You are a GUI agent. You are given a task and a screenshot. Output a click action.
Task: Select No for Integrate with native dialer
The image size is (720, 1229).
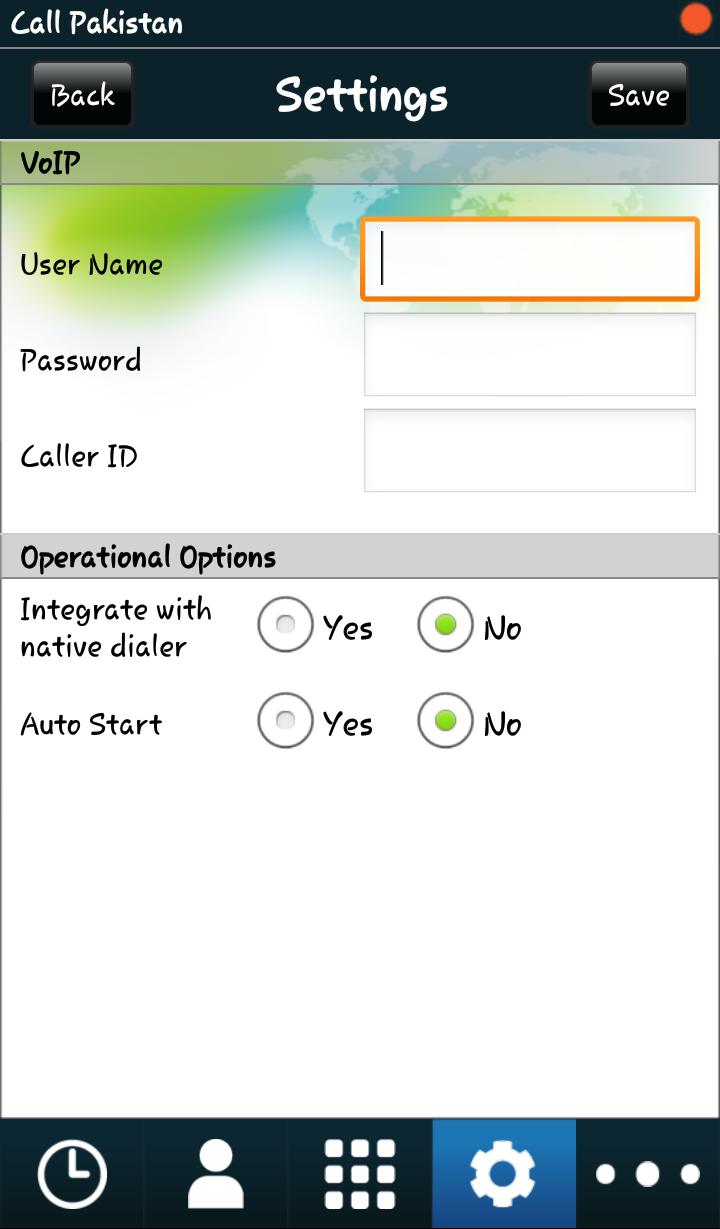(x=445, y=626)
